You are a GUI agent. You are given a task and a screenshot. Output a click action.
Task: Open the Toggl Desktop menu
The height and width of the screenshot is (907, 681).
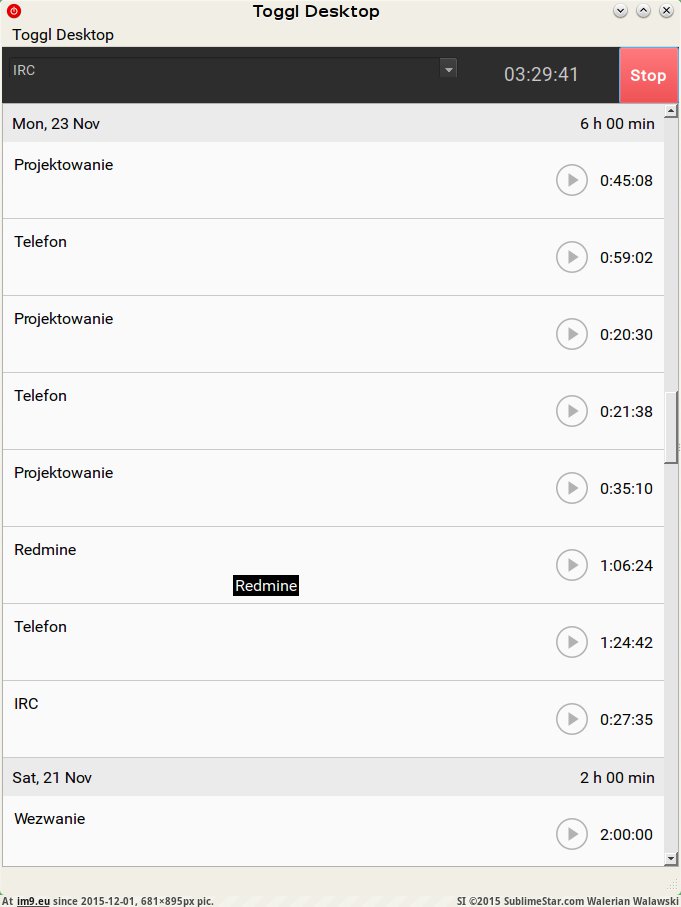63,35
